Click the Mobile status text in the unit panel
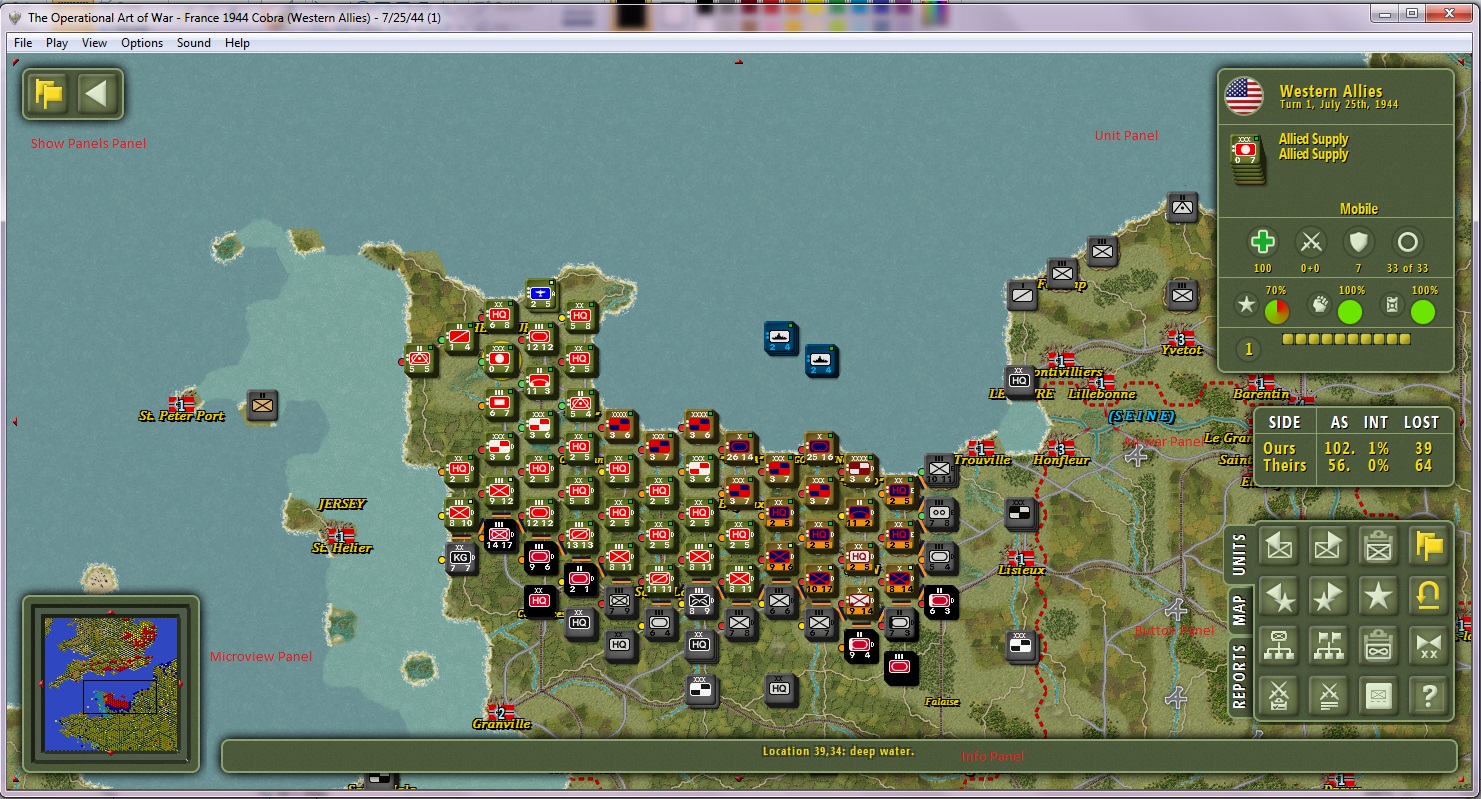The width and height of the screenshot is (1481, 799). [1359, 209]
